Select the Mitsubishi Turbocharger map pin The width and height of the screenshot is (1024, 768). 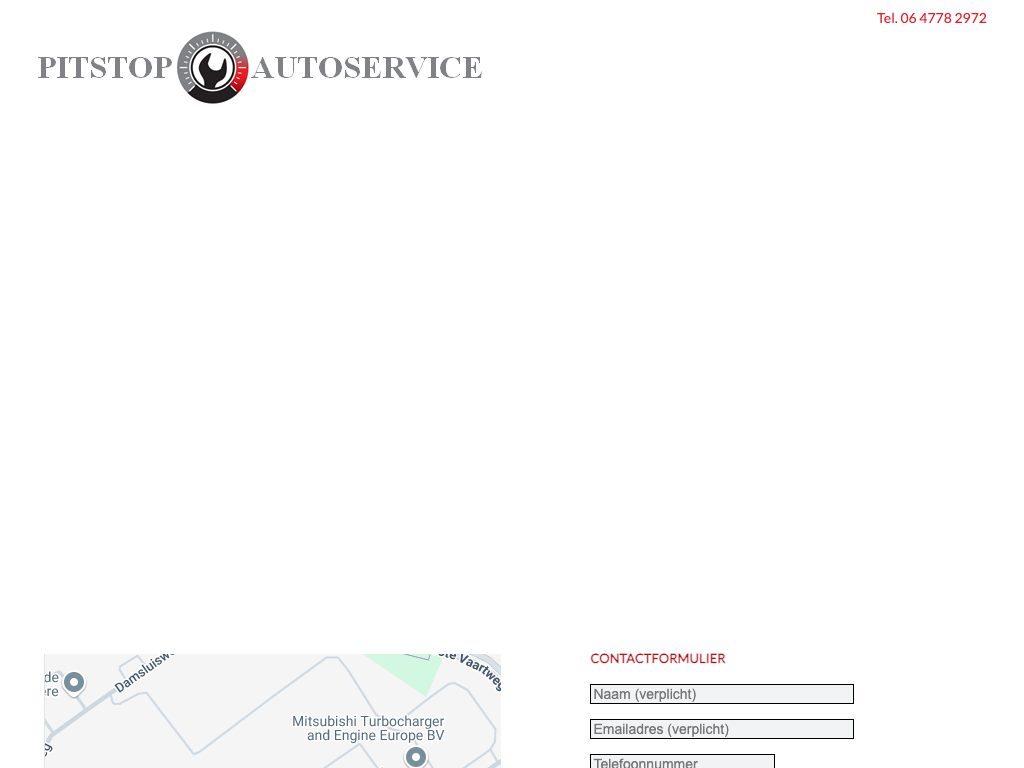(415, 757)
